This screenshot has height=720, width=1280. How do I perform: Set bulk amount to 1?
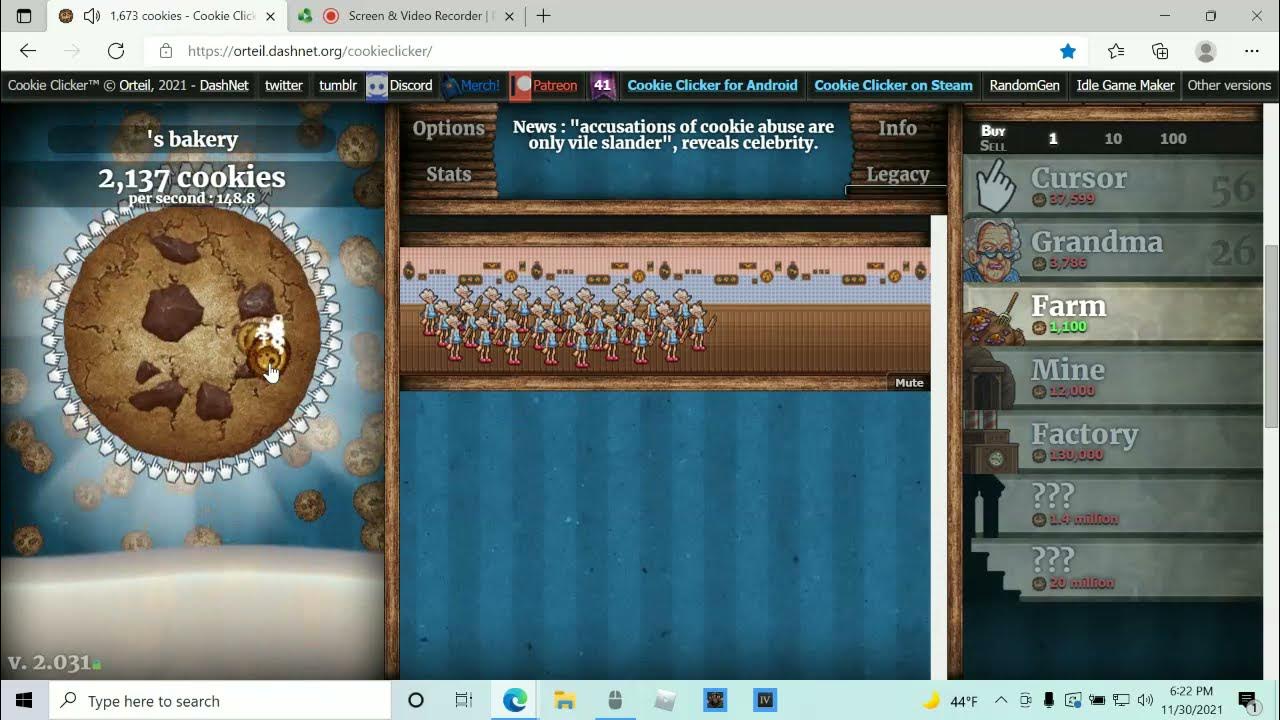pos(1052,139)
